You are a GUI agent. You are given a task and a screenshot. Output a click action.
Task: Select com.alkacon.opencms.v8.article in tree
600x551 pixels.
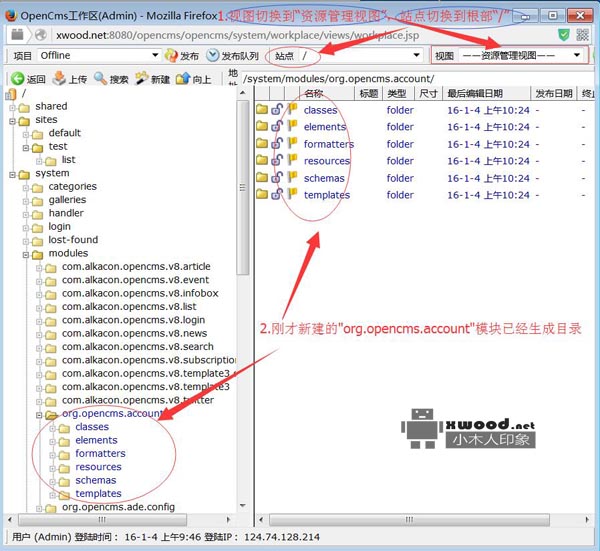click(x=136, y=267)
